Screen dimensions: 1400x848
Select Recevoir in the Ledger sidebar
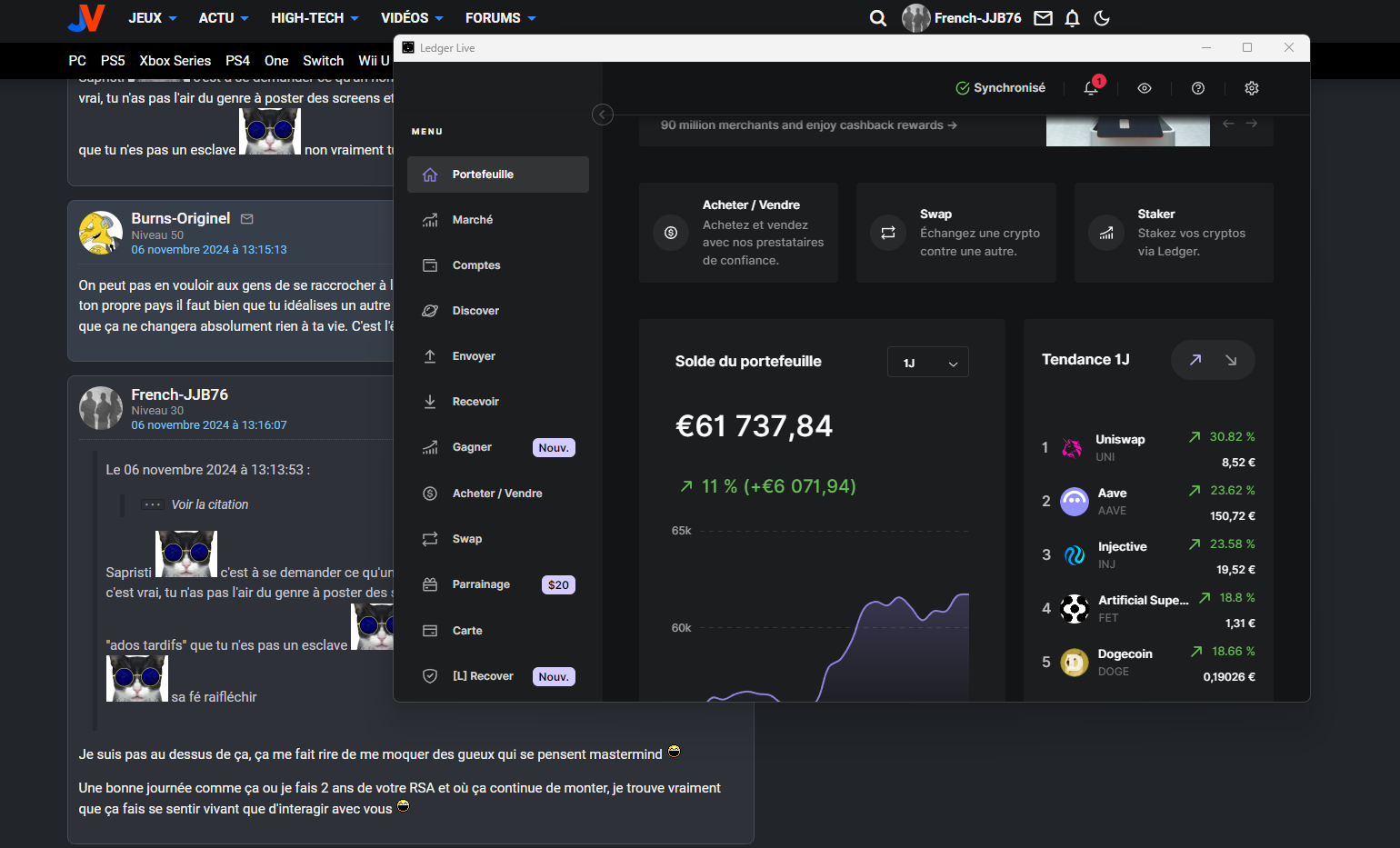(498, 402)
